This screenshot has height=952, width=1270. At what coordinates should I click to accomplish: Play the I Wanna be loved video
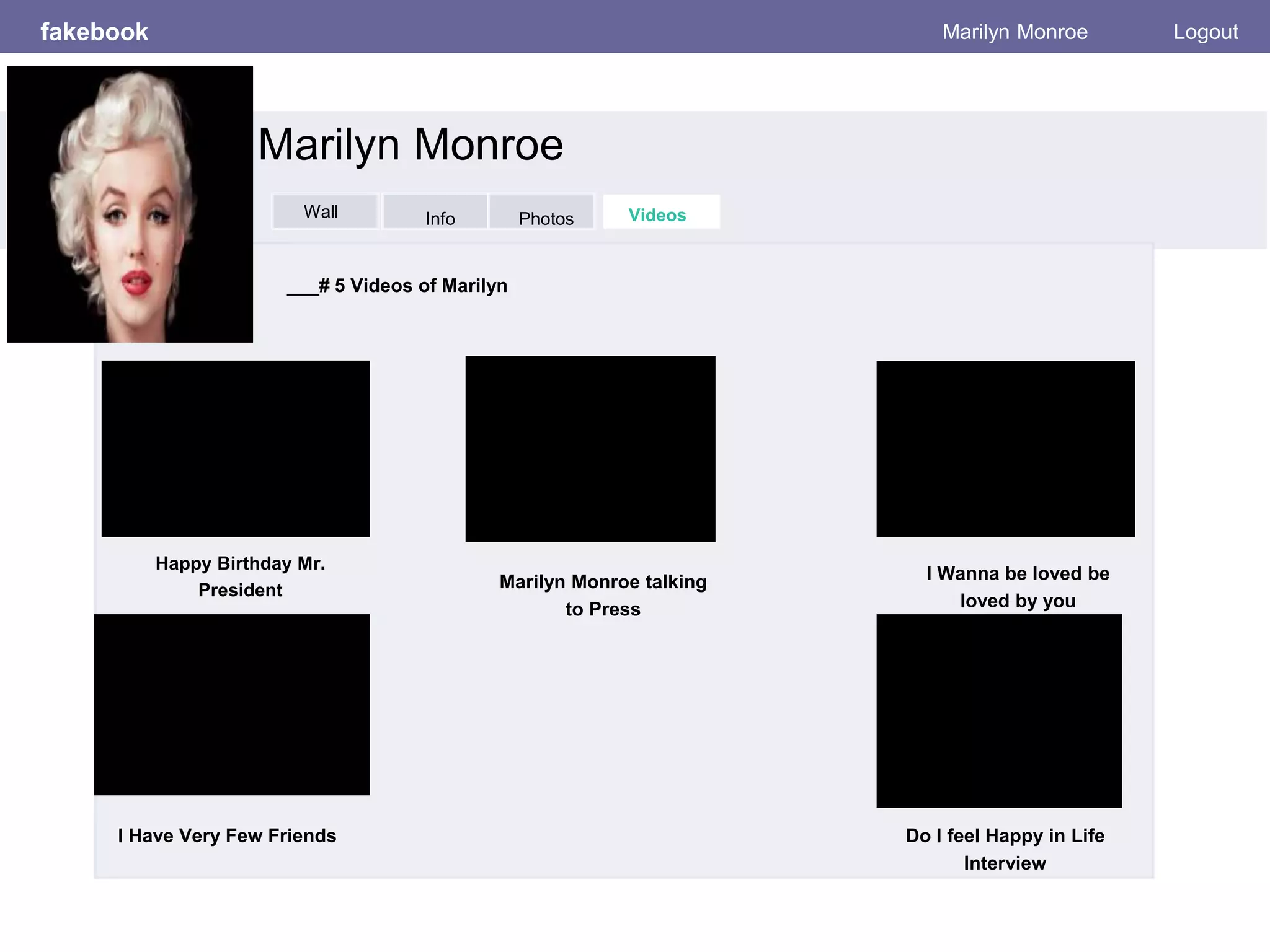(1006, 449)
